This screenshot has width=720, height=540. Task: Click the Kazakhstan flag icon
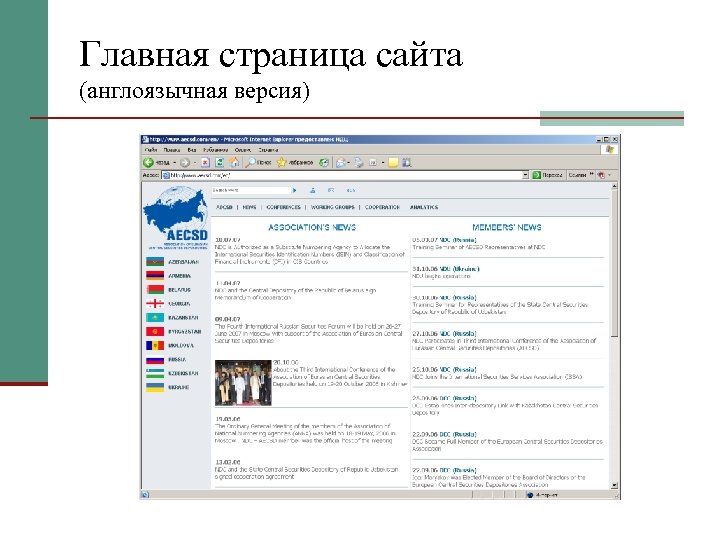(155, 317)
